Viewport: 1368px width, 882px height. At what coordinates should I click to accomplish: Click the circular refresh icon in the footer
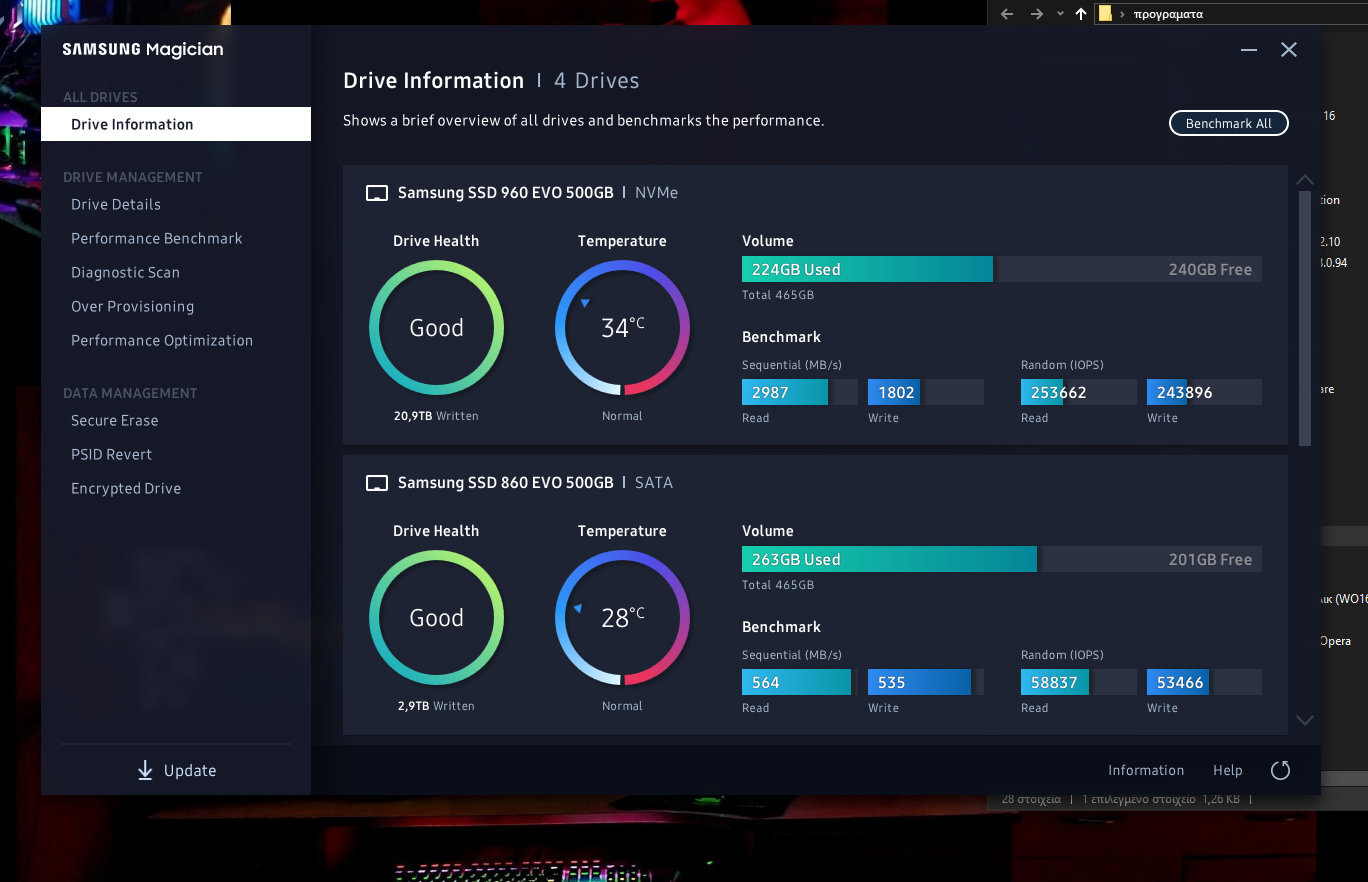click(1280, 770)
